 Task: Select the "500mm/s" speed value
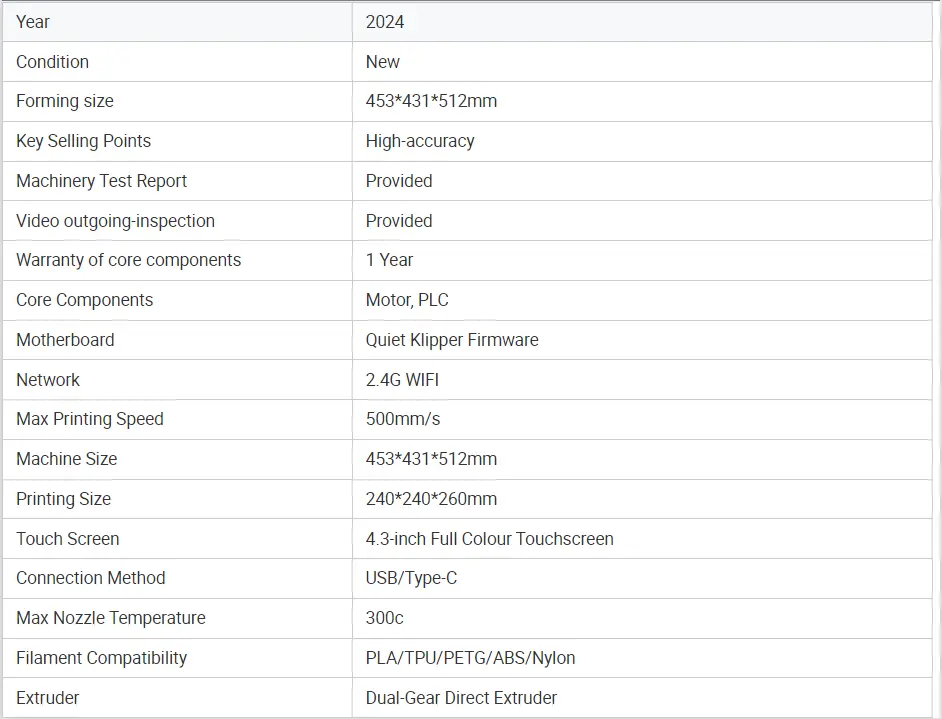(x=403, y=419)
